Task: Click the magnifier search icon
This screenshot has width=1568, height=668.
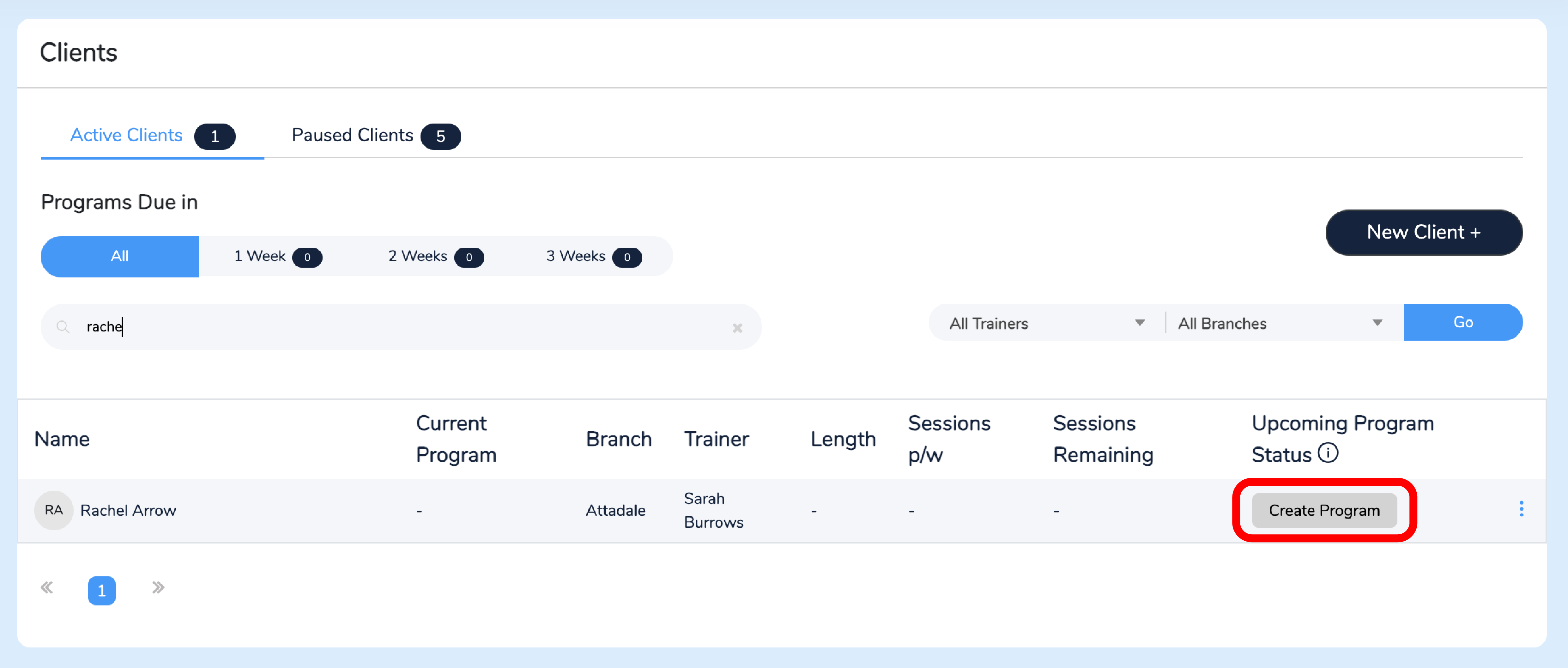Action: (63, 327)
